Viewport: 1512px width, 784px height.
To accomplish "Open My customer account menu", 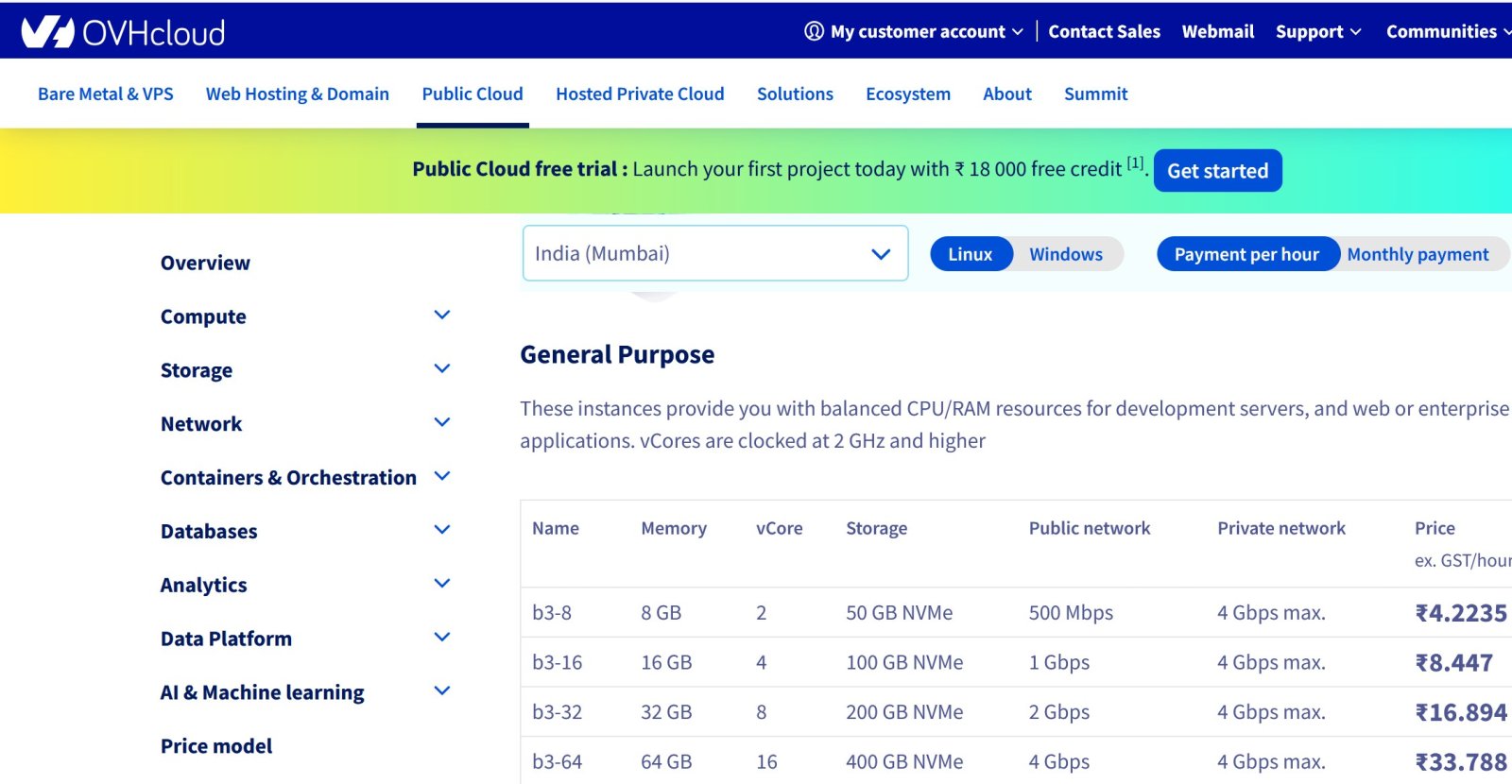I will (917, 31).
